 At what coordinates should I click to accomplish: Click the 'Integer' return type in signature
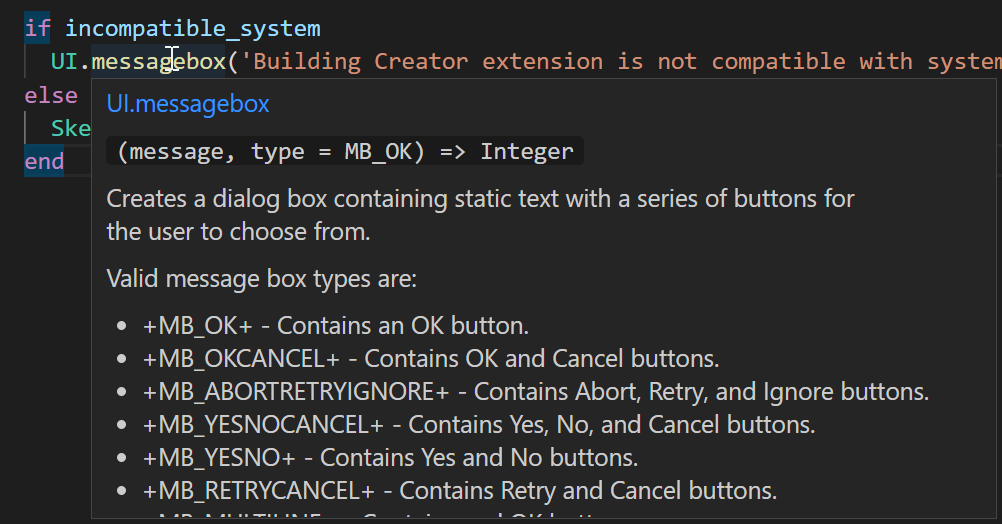pyautogui.click(x=527, y=151)
